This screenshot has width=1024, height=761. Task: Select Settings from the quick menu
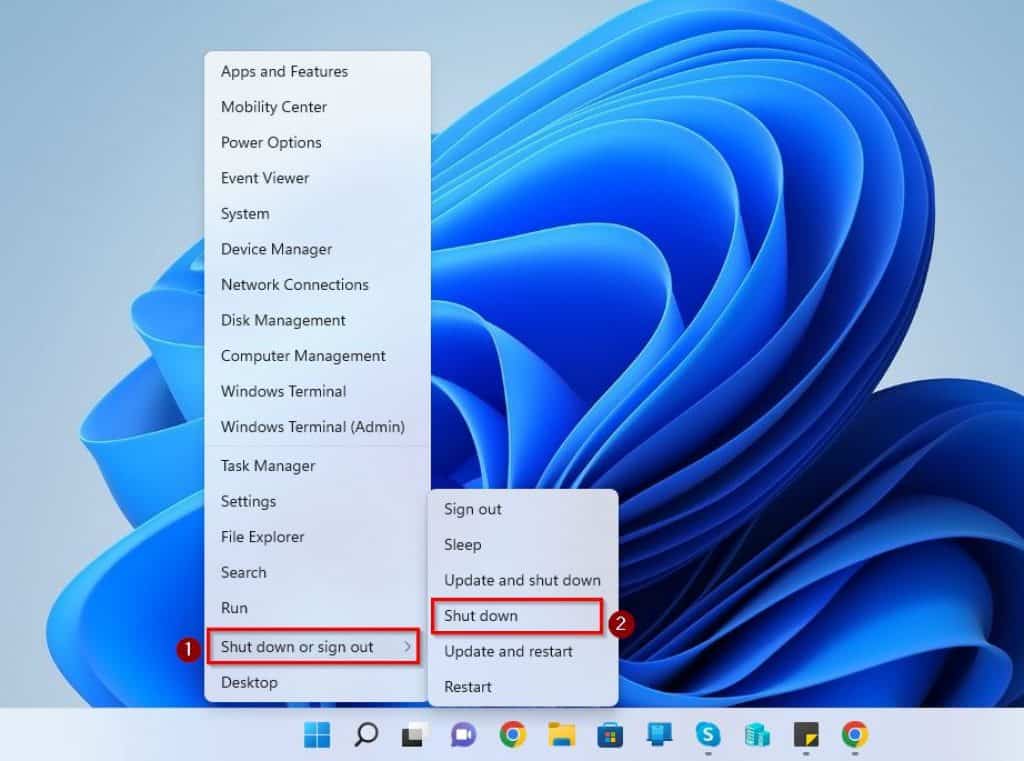(317, 501)
